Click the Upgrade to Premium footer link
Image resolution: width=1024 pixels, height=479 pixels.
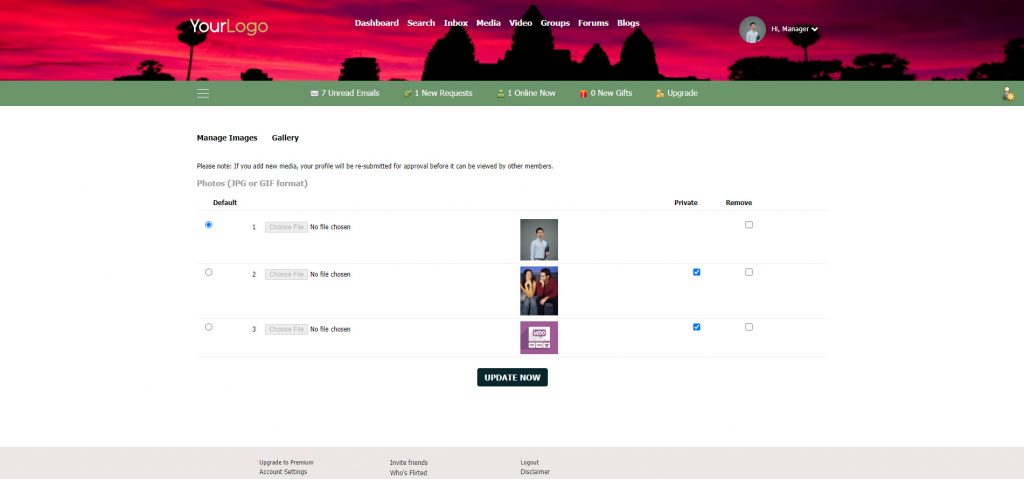(286, 462)
